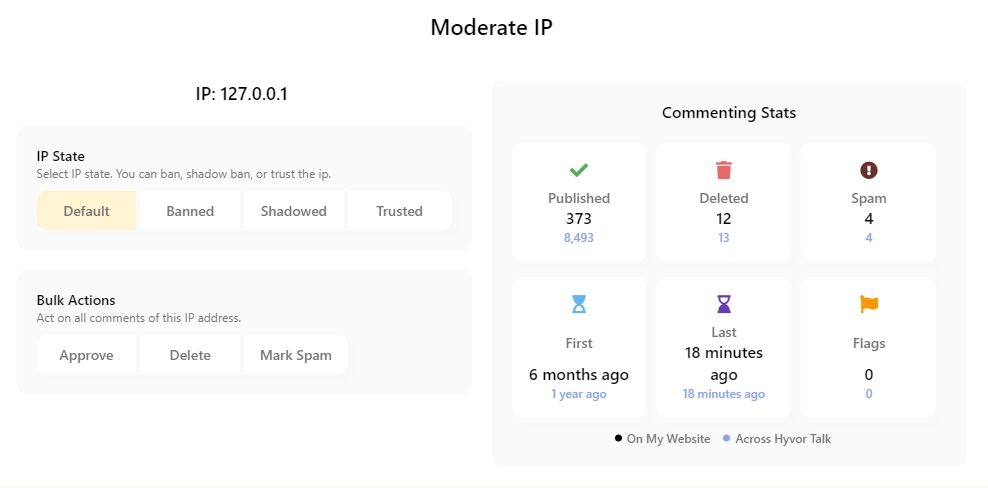The image size is (988, 488).
Task: Click the IP: 127.0.0.1 heading
Action: point(241,94)
